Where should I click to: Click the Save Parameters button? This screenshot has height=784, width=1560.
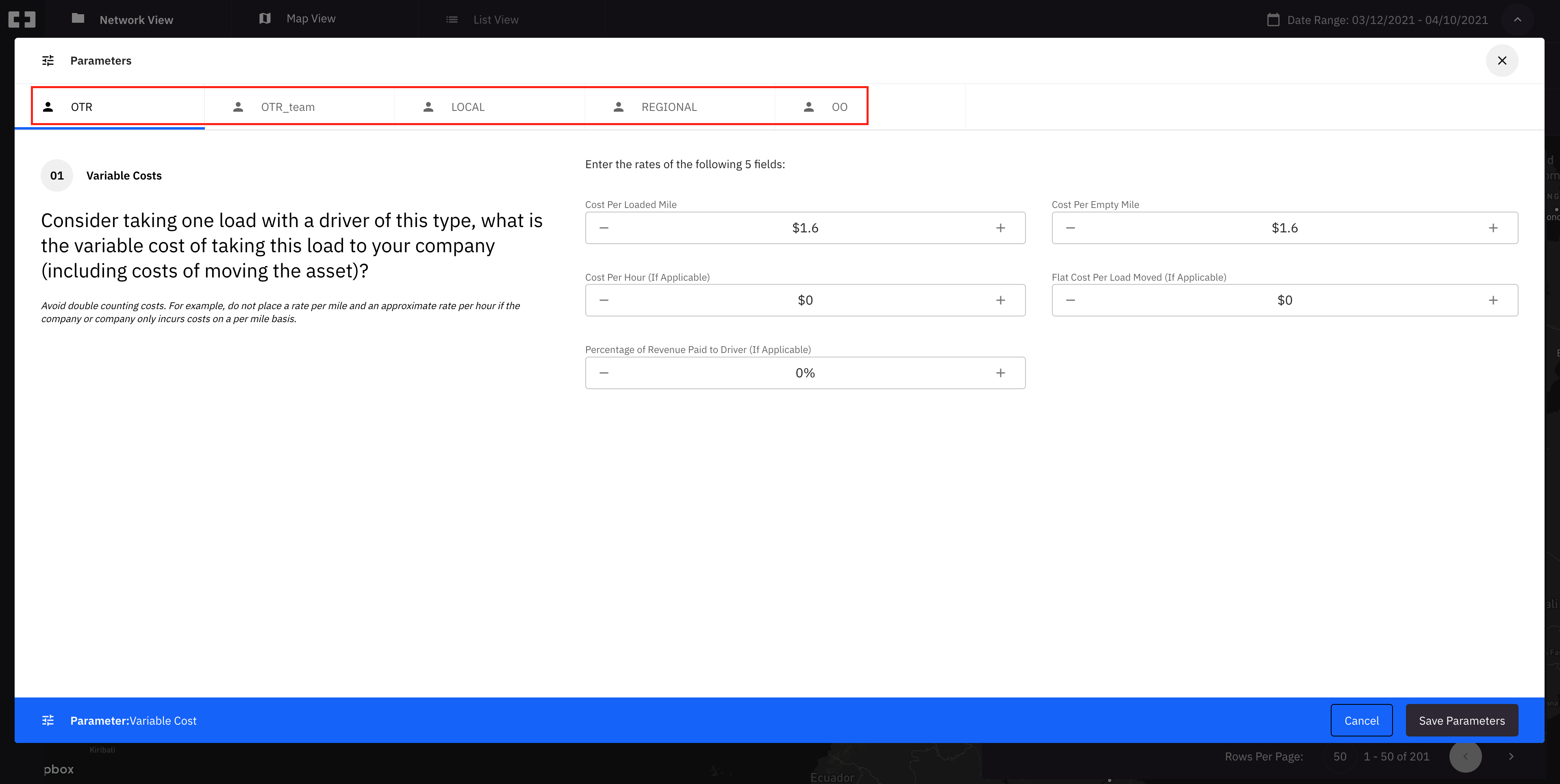point(1461,721)
